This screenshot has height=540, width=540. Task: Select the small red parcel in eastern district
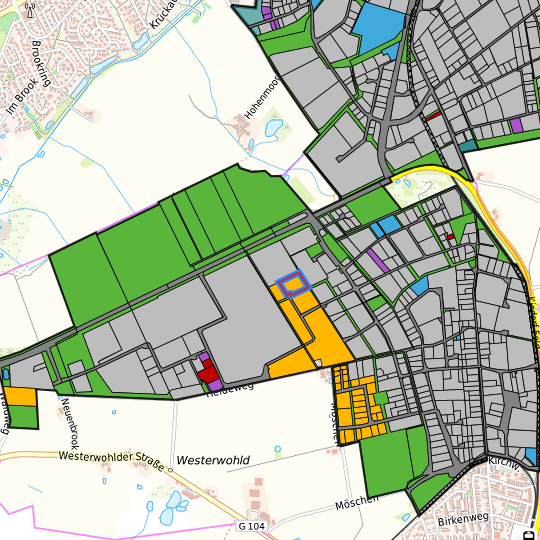coord(450,237)
